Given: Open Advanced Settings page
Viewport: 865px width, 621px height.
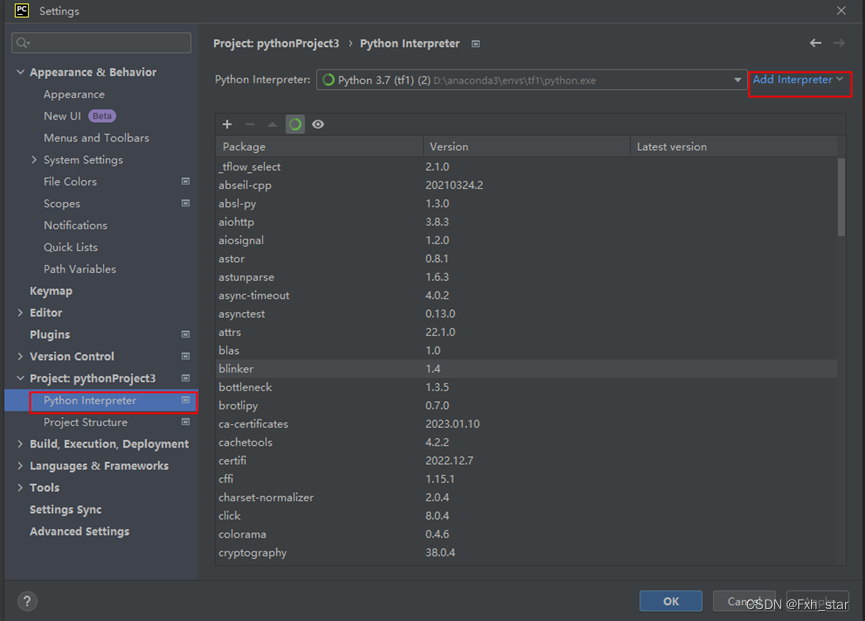Looking at the screenshot, I should (x=79, y=531).
